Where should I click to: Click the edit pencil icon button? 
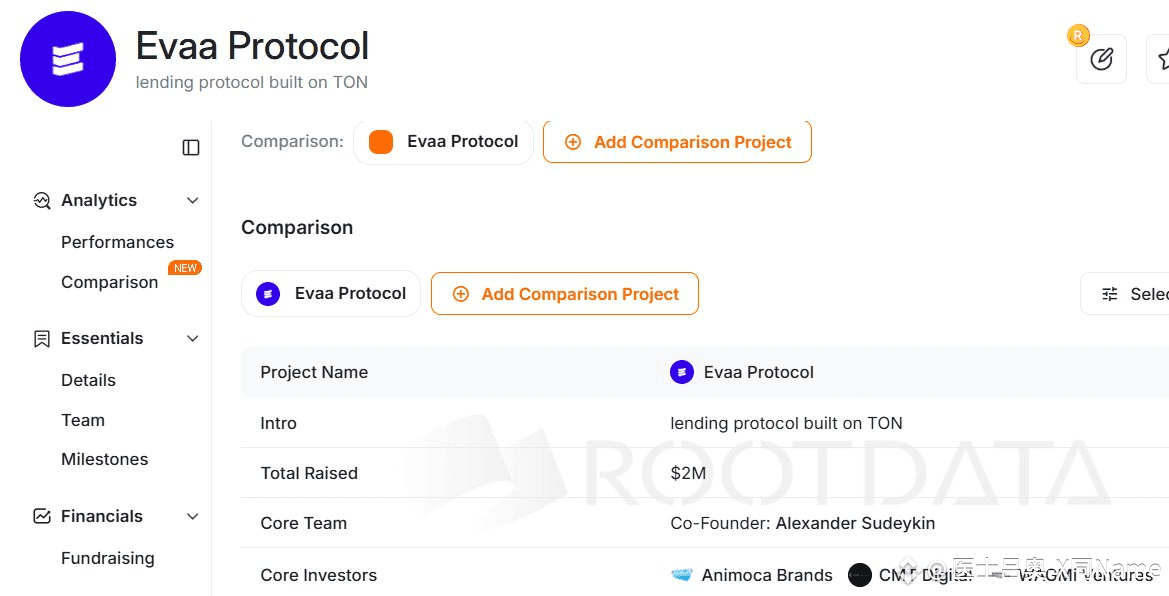pyautogui.click(x=1101, y=59)
